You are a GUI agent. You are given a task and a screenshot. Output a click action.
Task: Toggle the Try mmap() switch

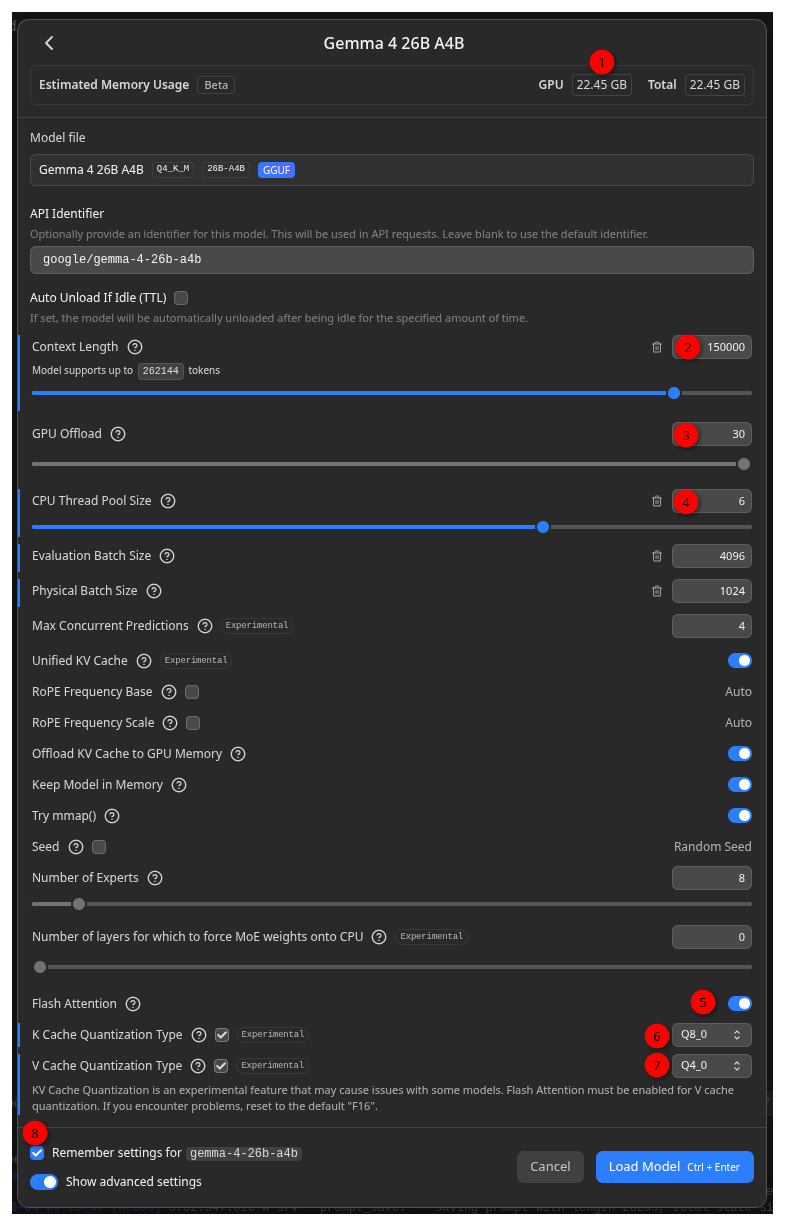(740, 816)
